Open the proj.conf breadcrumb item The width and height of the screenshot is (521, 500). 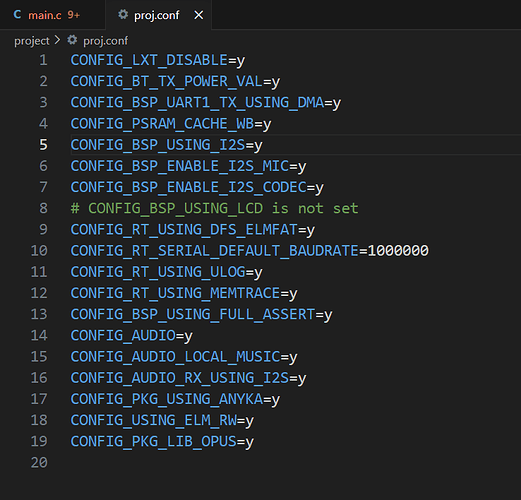[x=105, y=41]
